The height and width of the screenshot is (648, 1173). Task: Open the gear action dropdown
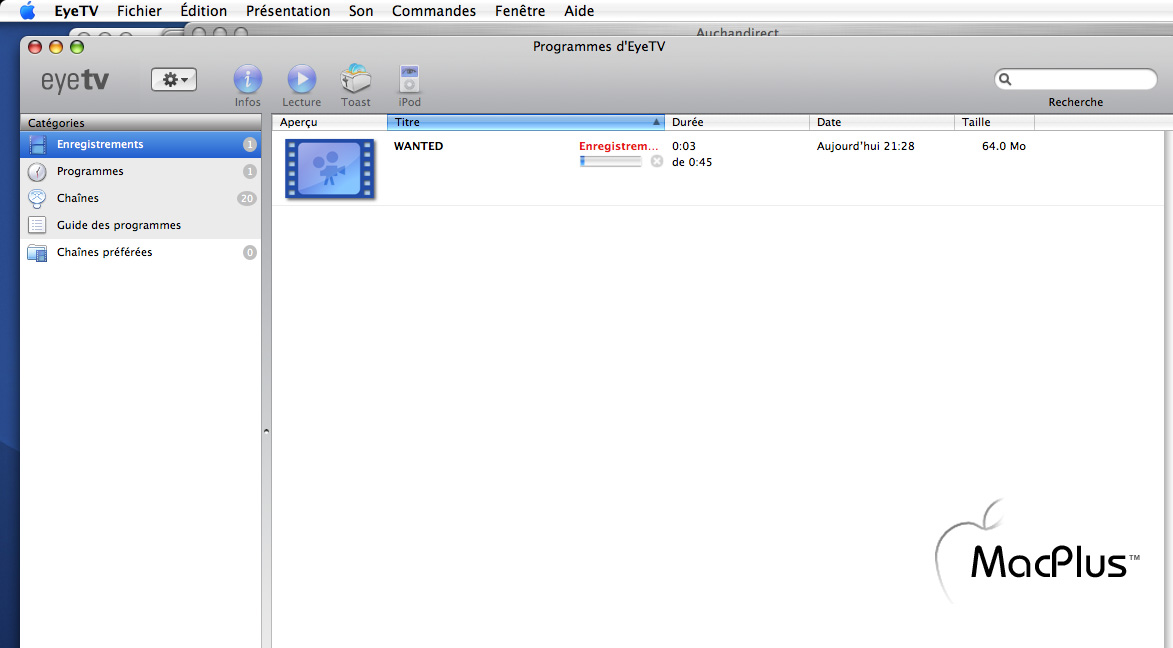click(x=174, y=79)
